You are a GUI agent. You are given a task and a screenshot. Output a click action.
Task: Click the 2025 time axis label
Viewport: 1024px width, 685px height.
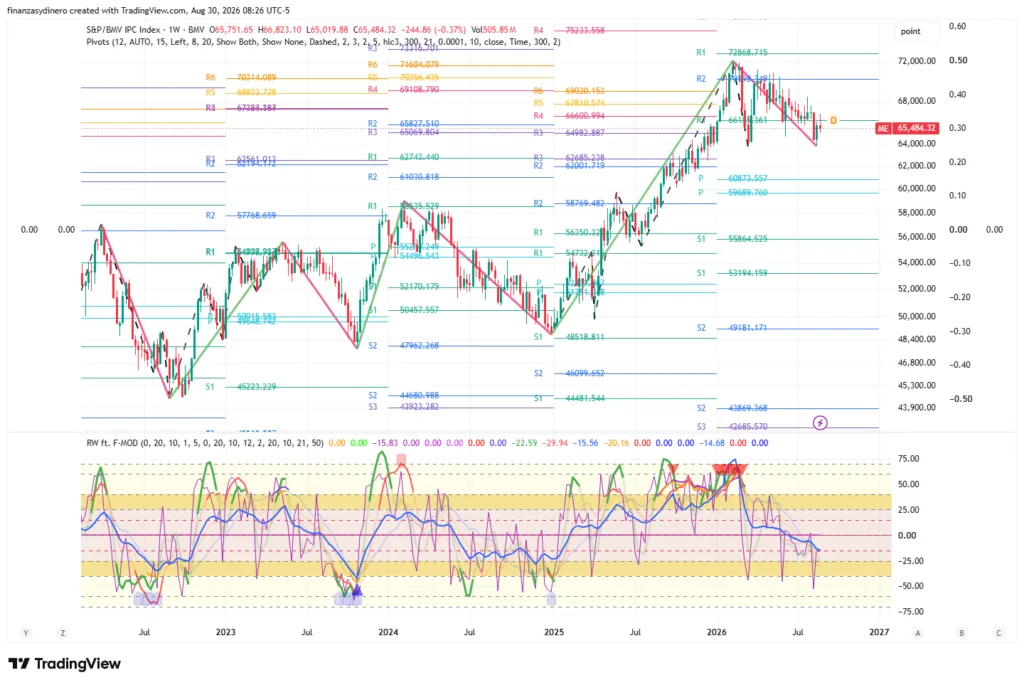tap(554, 632)
